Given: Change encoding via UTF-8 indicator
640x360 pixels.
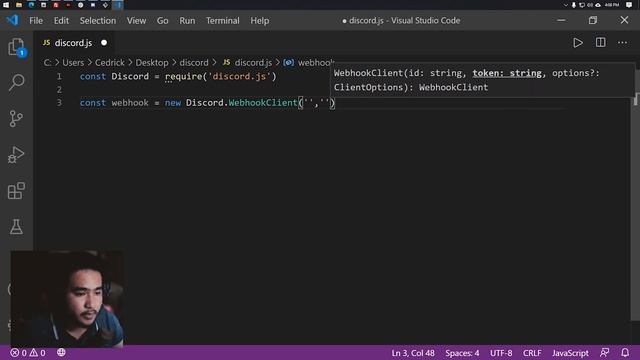Looking at the screenshot, I should [x=501, y=353].
